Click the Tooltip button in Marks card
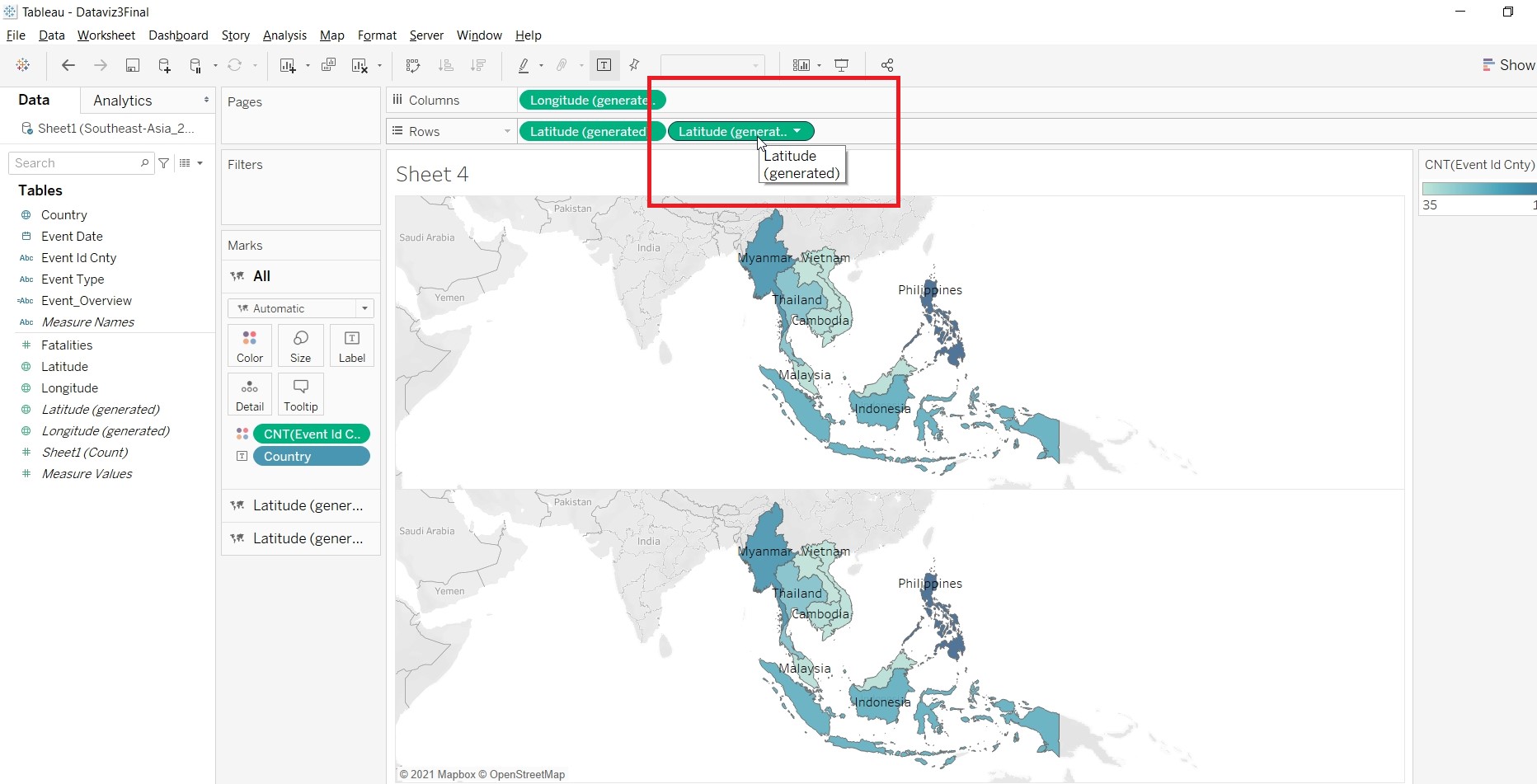1537x784 pixels. tap(300, 394)
